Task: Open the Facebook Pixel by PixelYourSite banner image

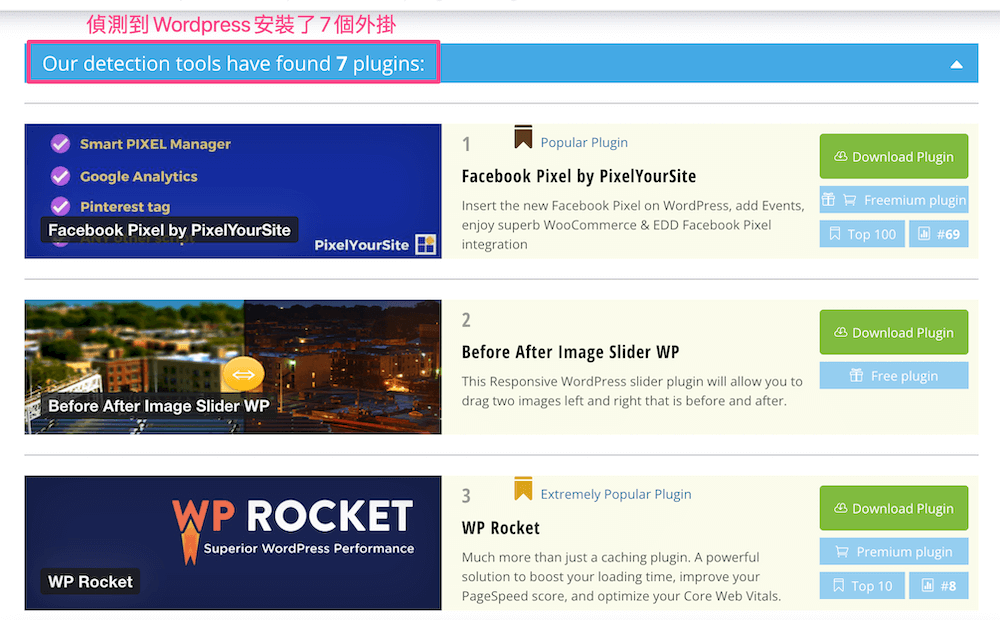Action: (233, 191)
